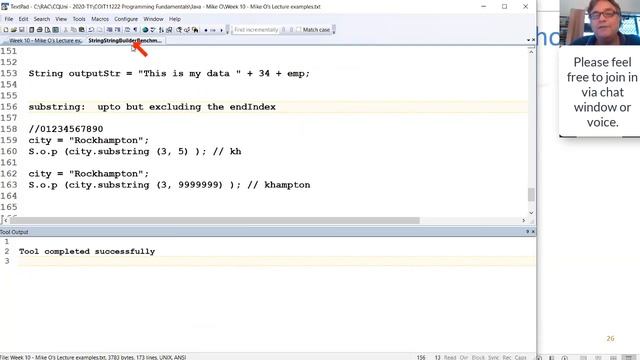Click the presenter webcam thumbnail
640x360 pixels.
pos(600,22)
